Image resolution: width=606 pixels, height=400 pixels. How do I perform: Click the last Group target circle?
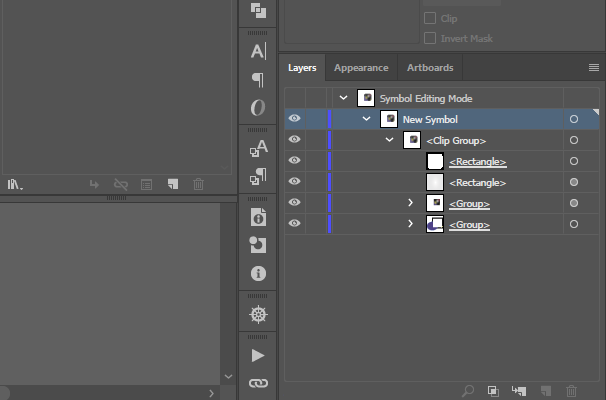coord(574,224)
